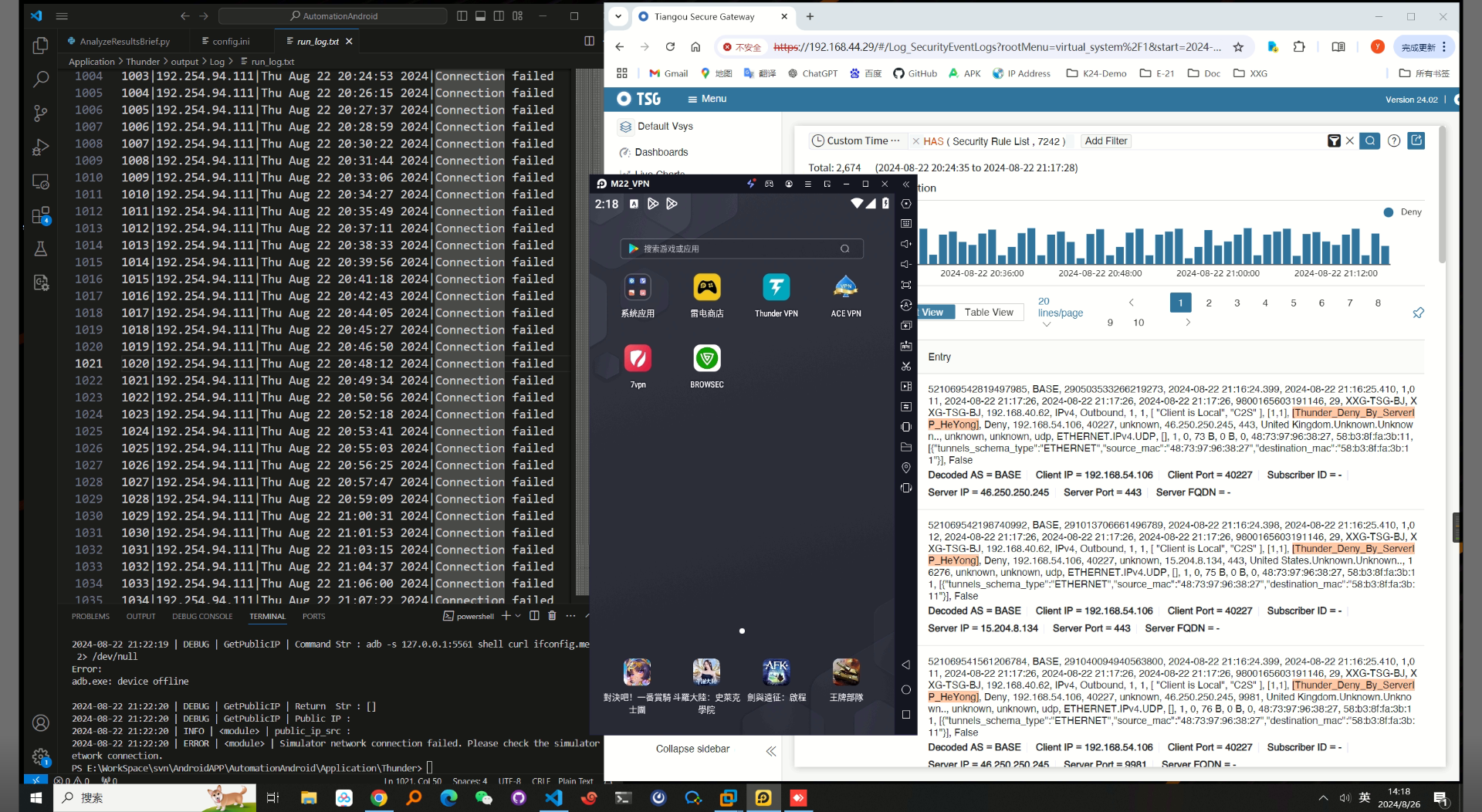Viewport: 1482px width, 812px height.
Task: Switch to the OUTPUT panel tab
Action: pos(140,617)
